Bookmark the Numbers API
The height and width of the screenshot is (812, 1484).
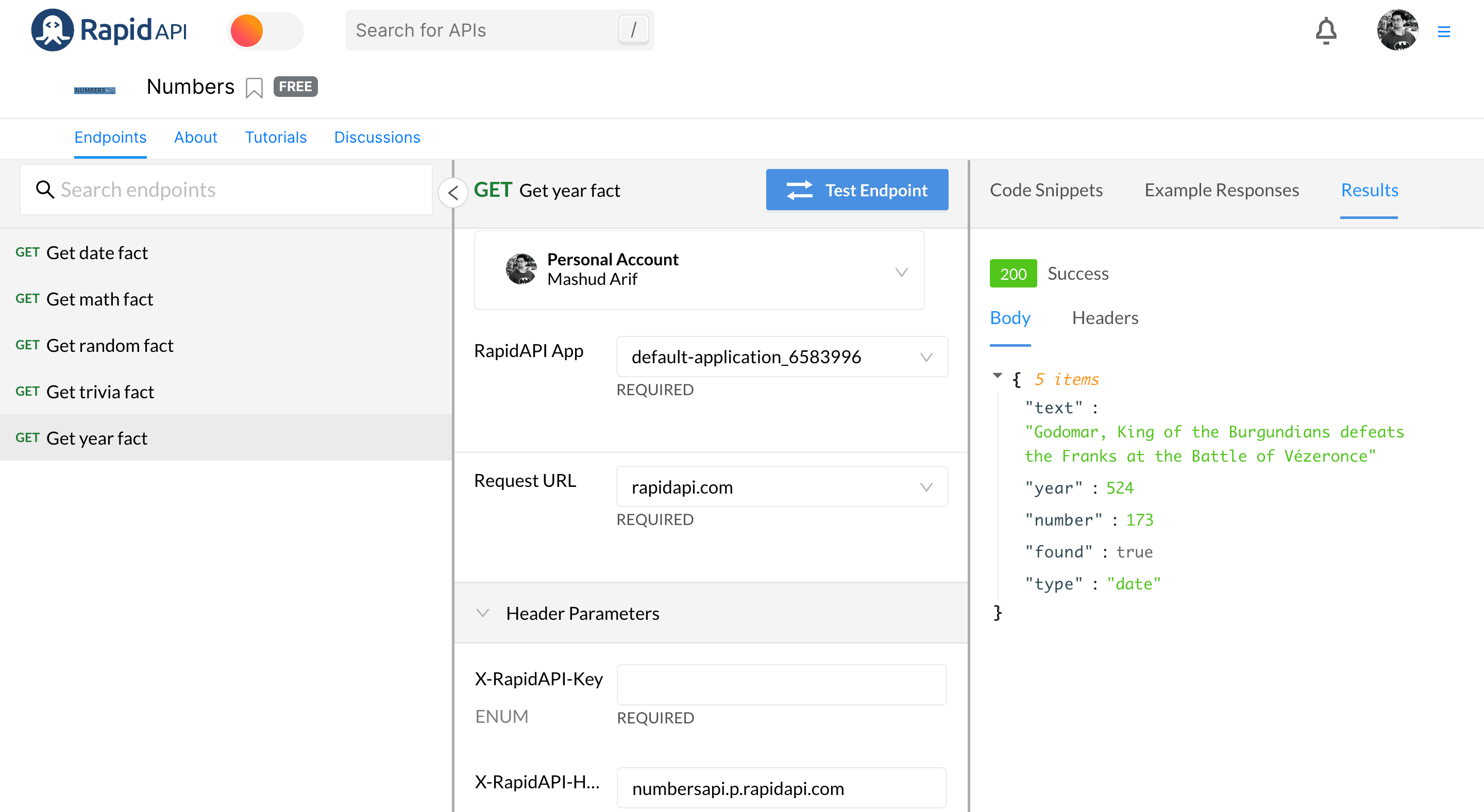(254, 88)
